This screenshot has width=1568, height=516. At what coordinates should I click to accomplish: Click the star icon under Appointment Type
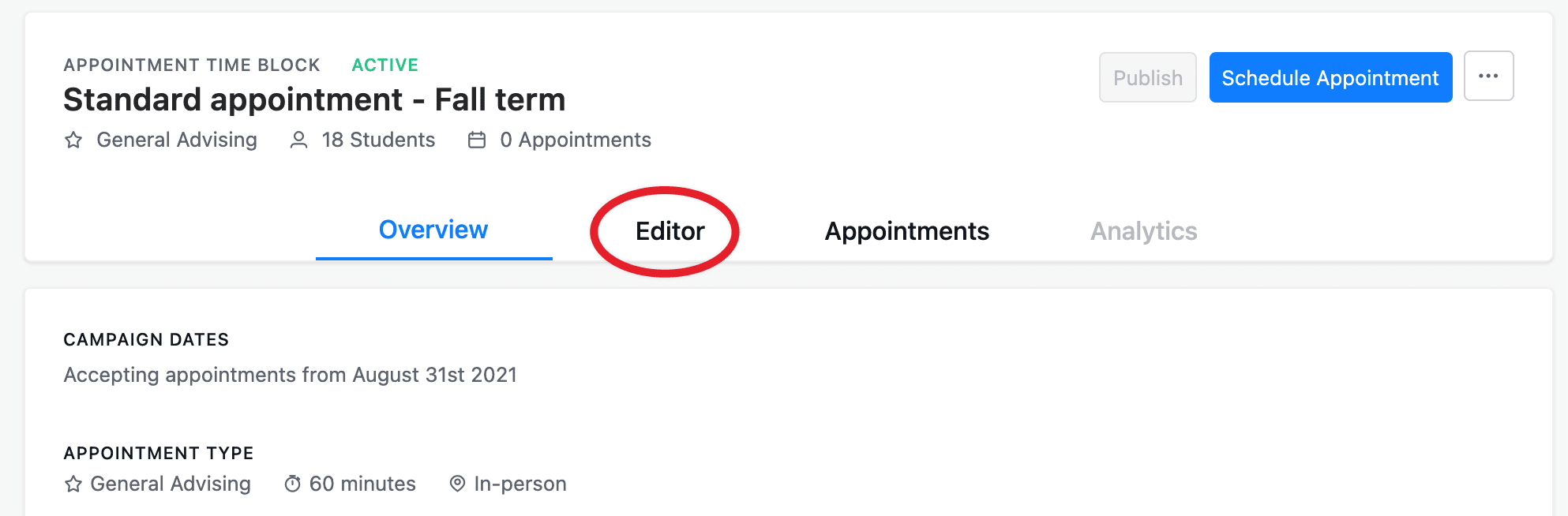[x=73, y=484]
